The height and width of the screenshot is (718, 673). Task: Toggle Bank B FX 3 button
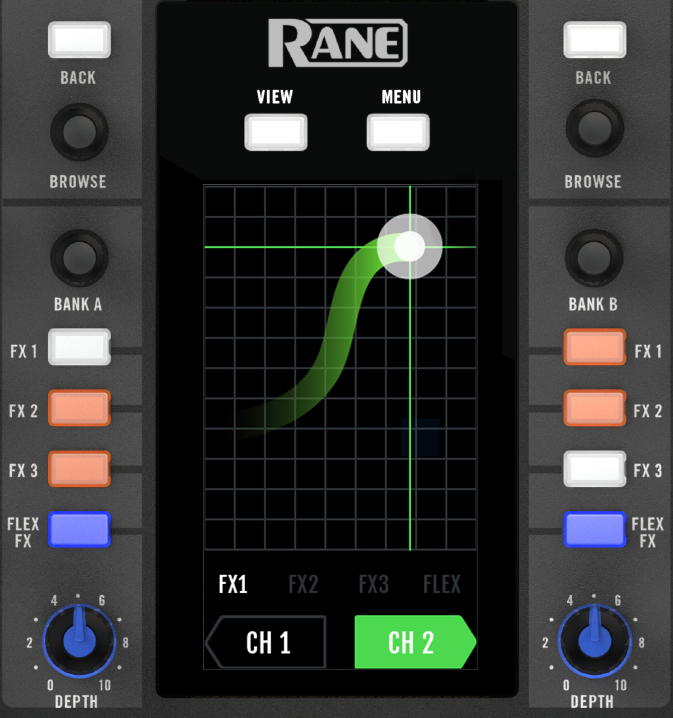click(595, 468)
